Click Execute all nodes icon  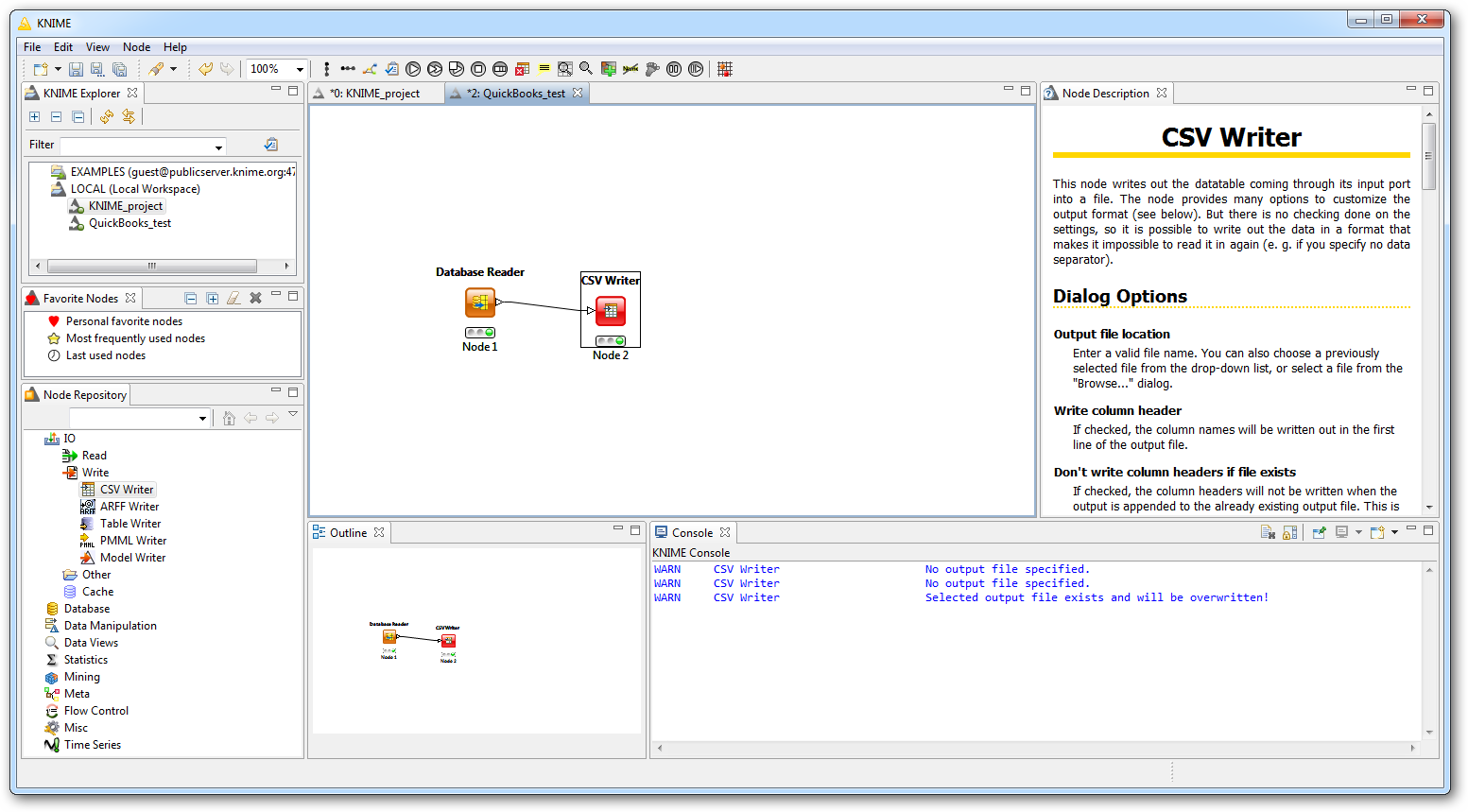[435, 69]
